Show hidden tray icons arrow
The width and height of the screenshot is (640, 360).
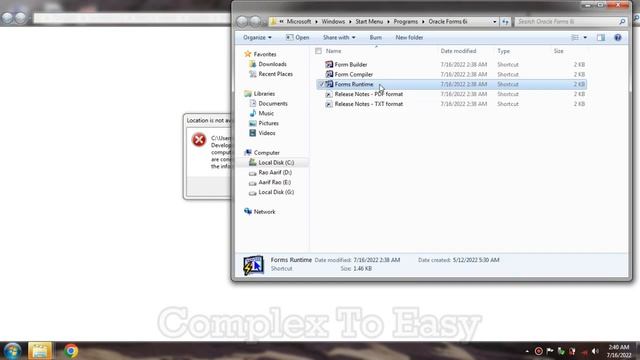coord(527,351)
